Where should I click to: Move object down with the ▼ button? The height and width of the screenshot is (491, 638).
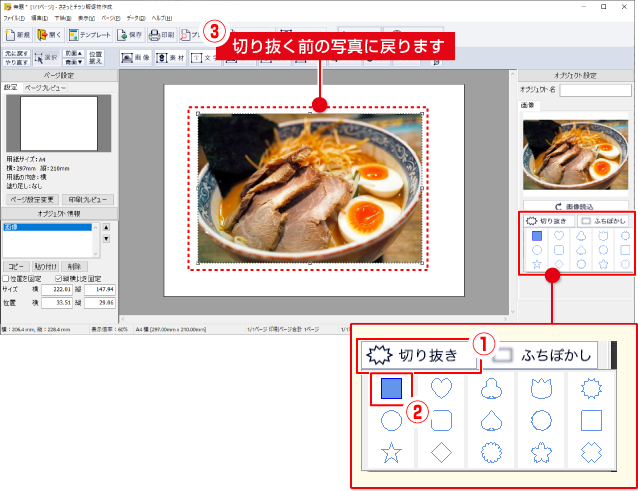(106, 238)
